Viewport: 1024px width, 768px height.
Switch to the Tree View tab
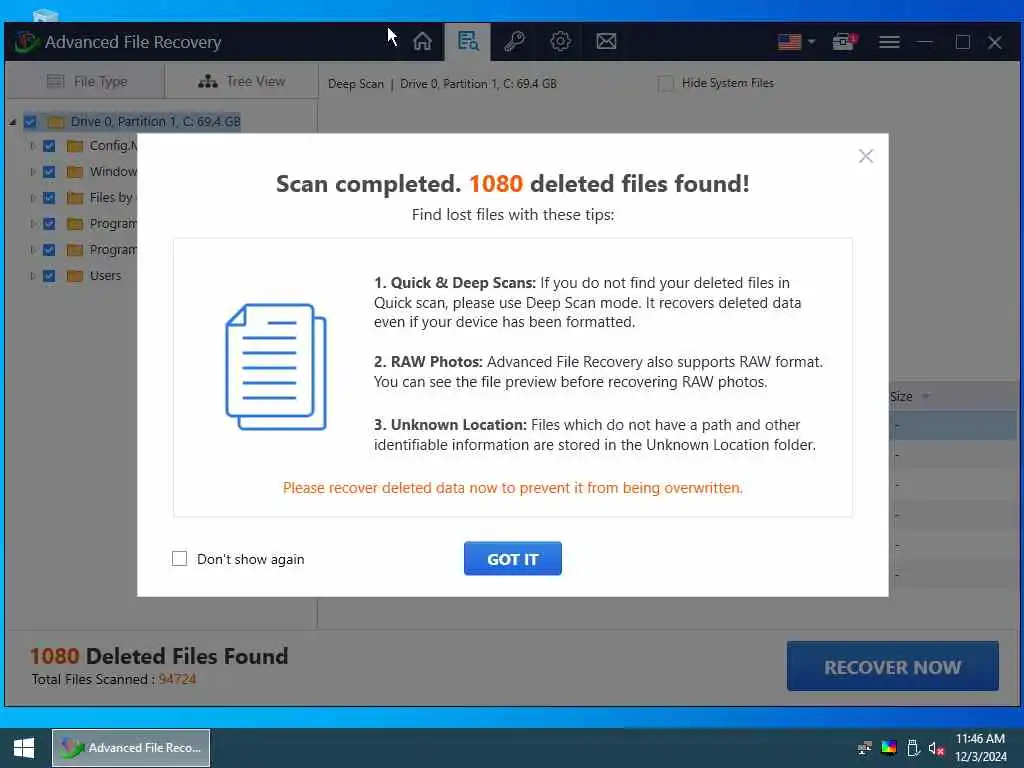[242, 81]
